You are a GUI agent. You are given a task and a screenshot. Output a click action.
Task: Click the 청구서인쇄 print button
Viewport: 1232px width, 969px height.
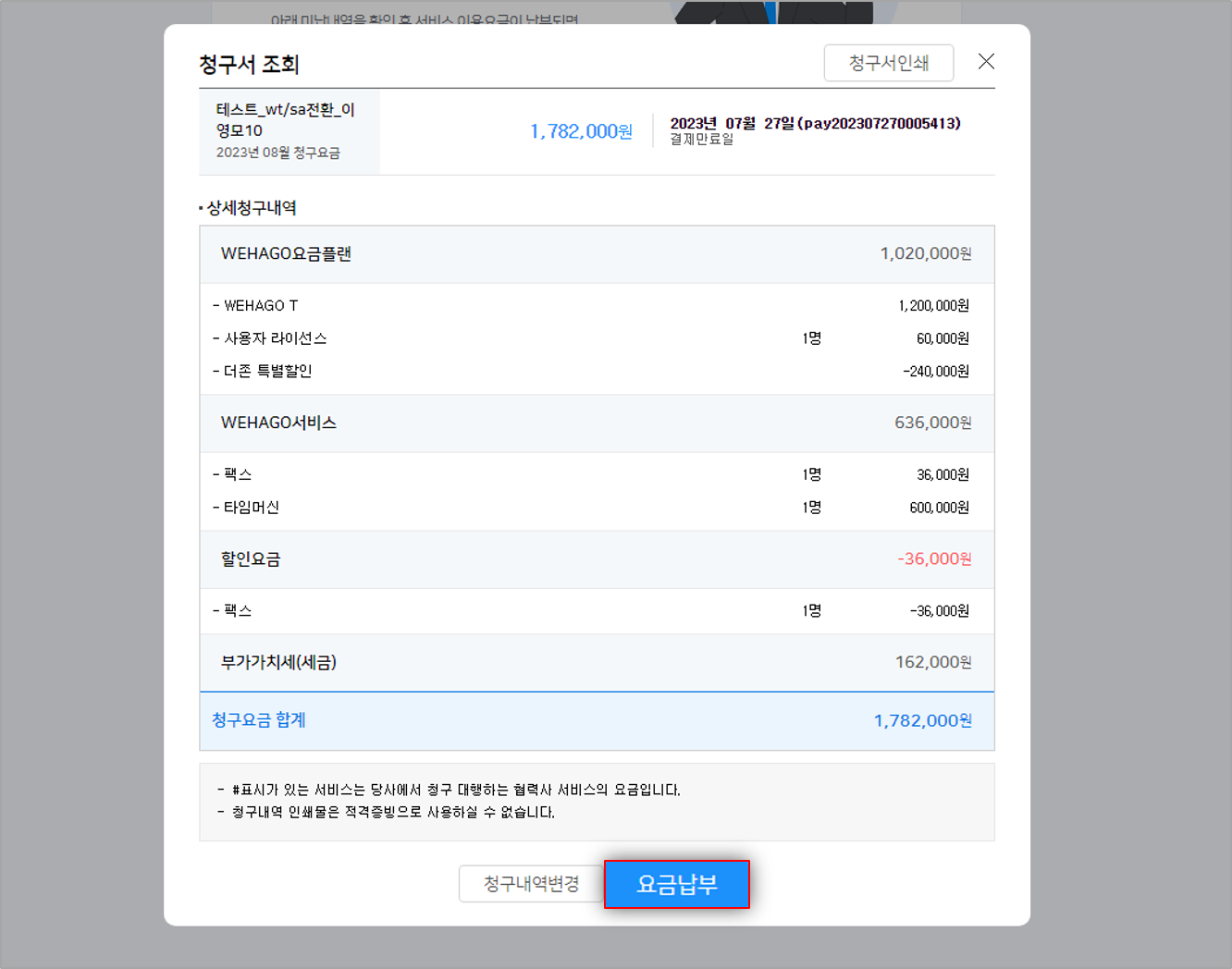pyautogui.click(x=888, y=63)
